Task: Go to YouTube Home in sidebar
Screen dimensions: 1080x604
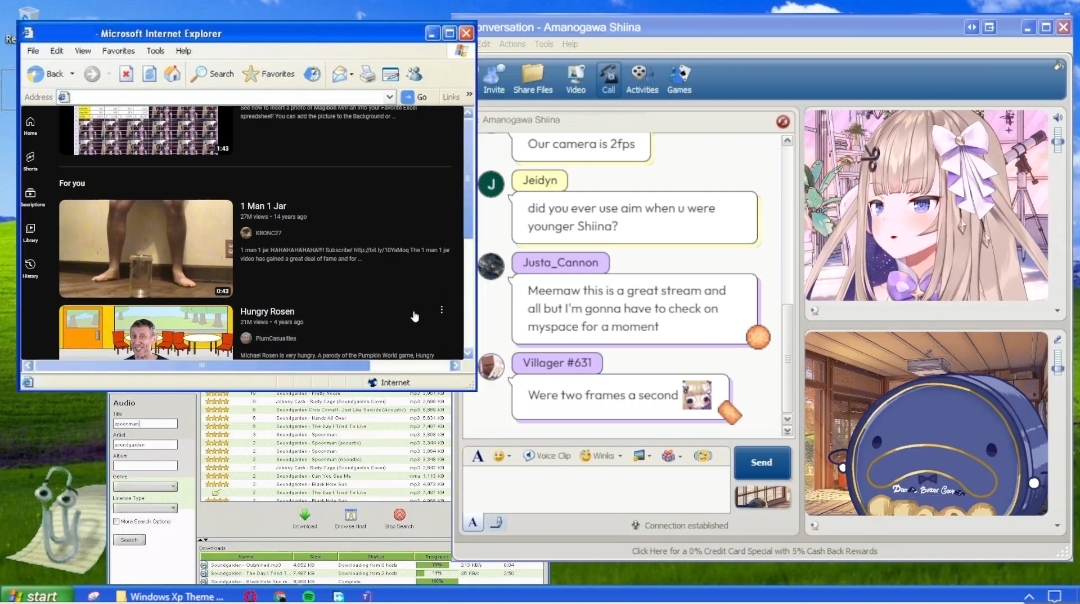Action: [30, 126]
